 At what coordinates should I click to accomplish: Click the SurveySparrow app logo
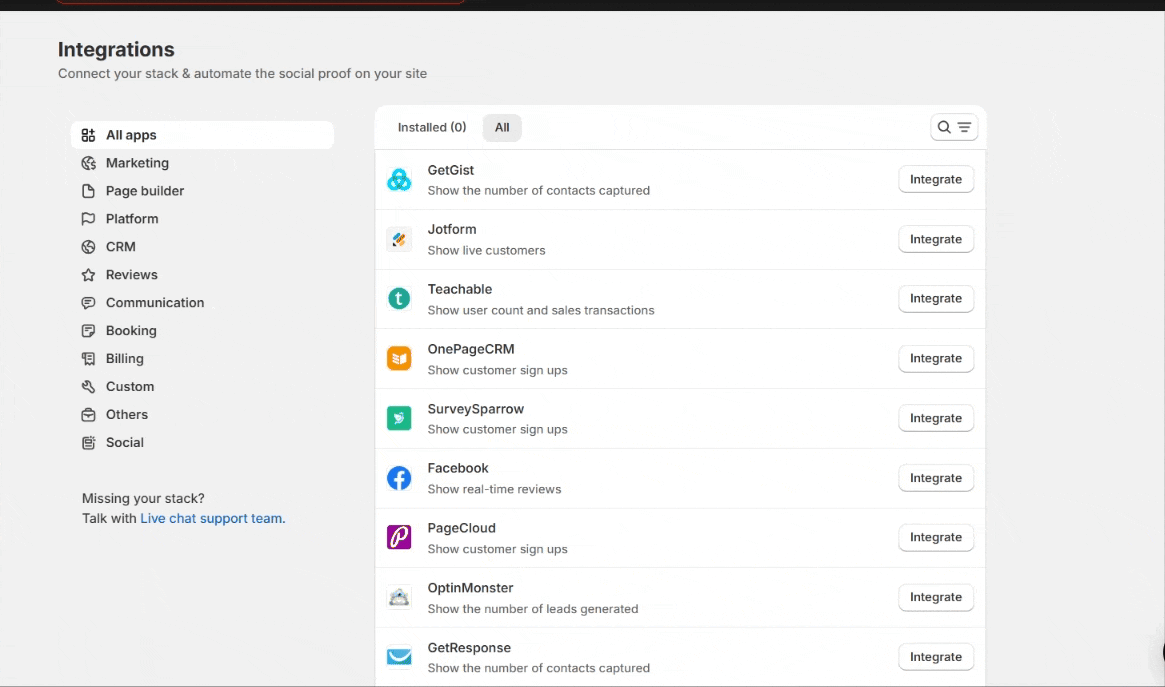(399, 418)
